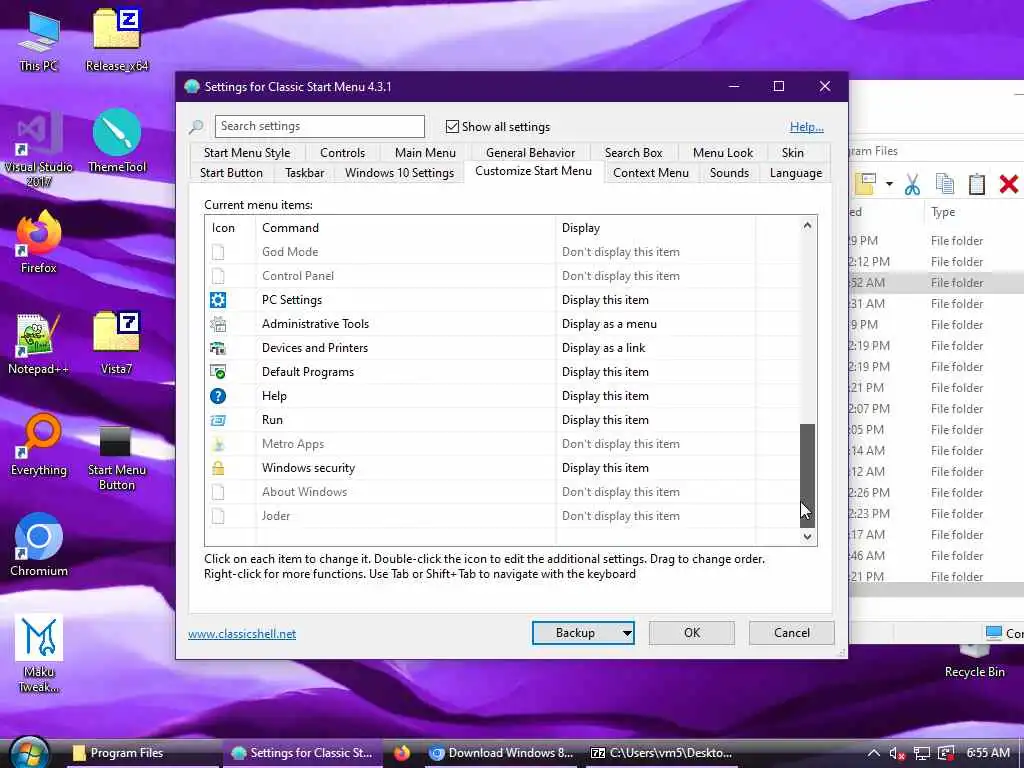The width and height of the screenshot is (1024, 768).
Task: Switch to the Skin tab
Action: tap(793, 153)
